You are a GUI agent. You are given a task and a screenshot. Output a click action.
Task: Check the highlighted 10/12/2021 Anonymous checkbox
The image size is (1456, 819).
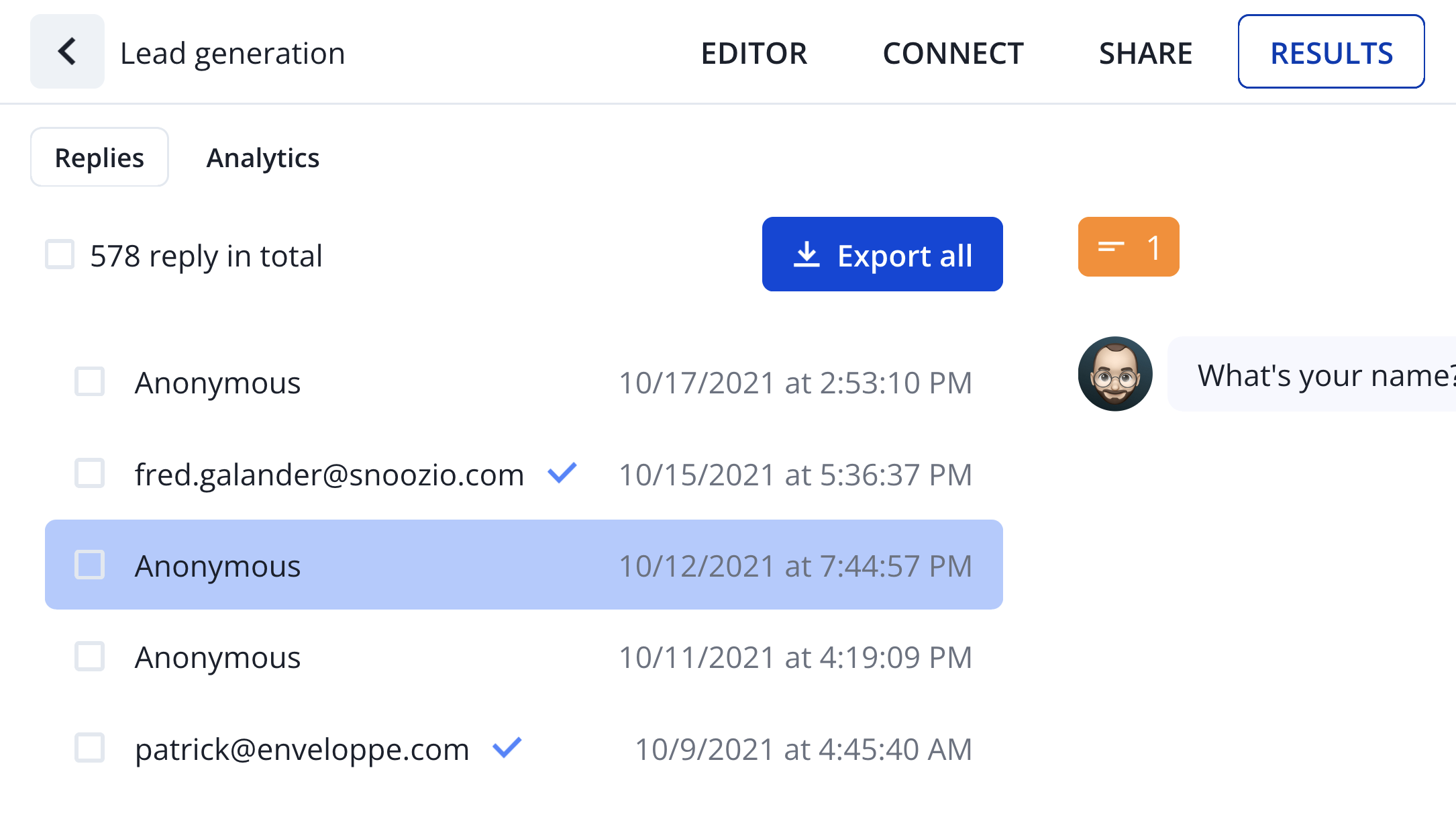click(x=89, y=565)
